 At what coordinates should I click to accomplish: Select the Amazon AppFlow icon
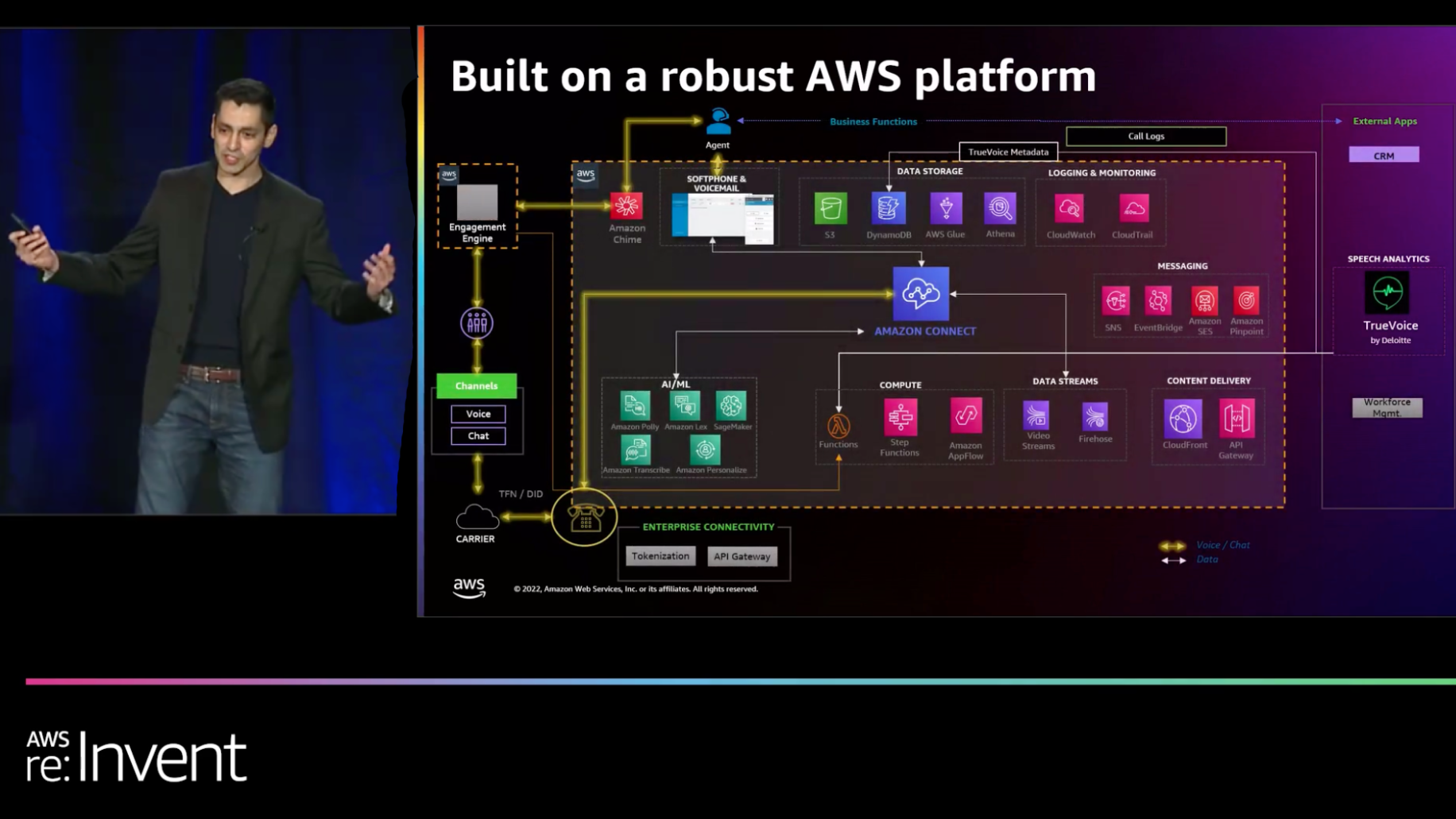click(x=966, y=417)
